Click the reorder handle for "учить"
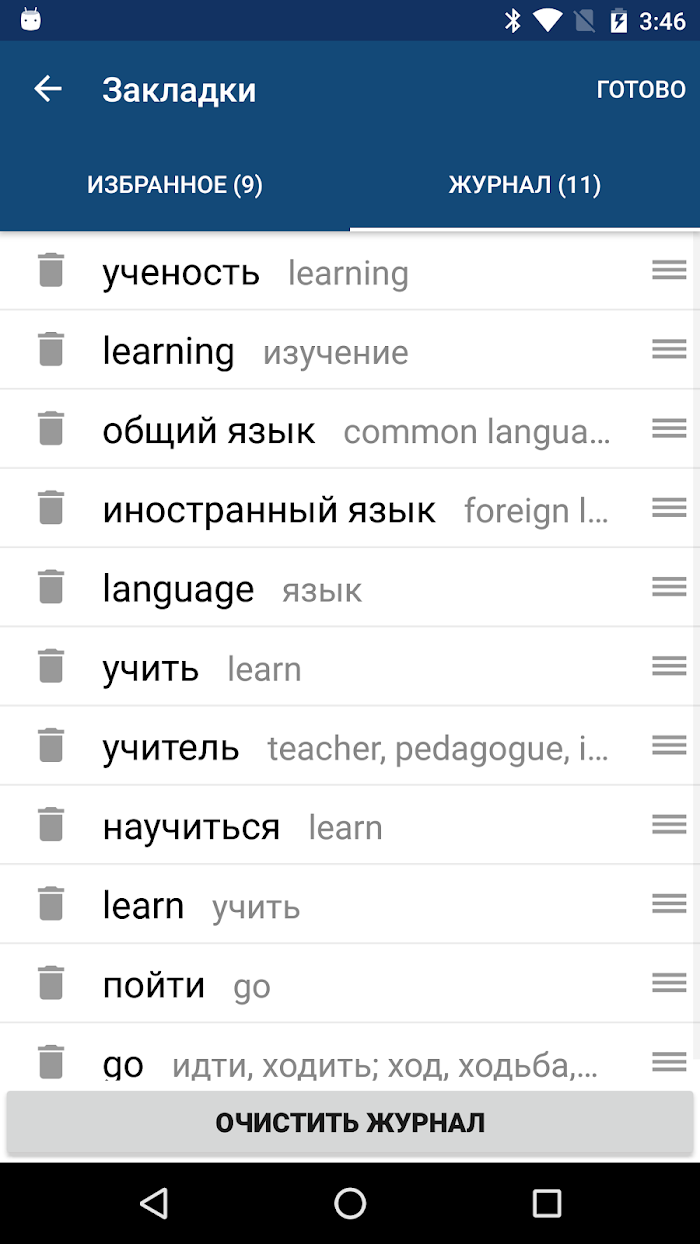 pos(669,665)
